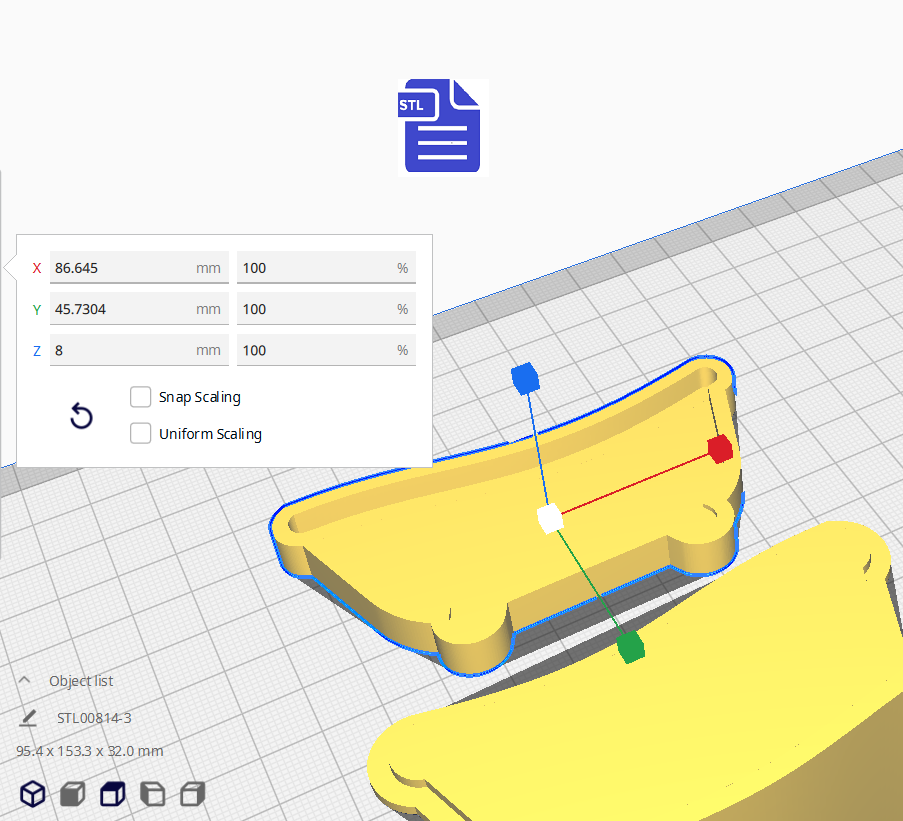
Task: Expand the Object list chevron
Action: click(x=25, y=680)
